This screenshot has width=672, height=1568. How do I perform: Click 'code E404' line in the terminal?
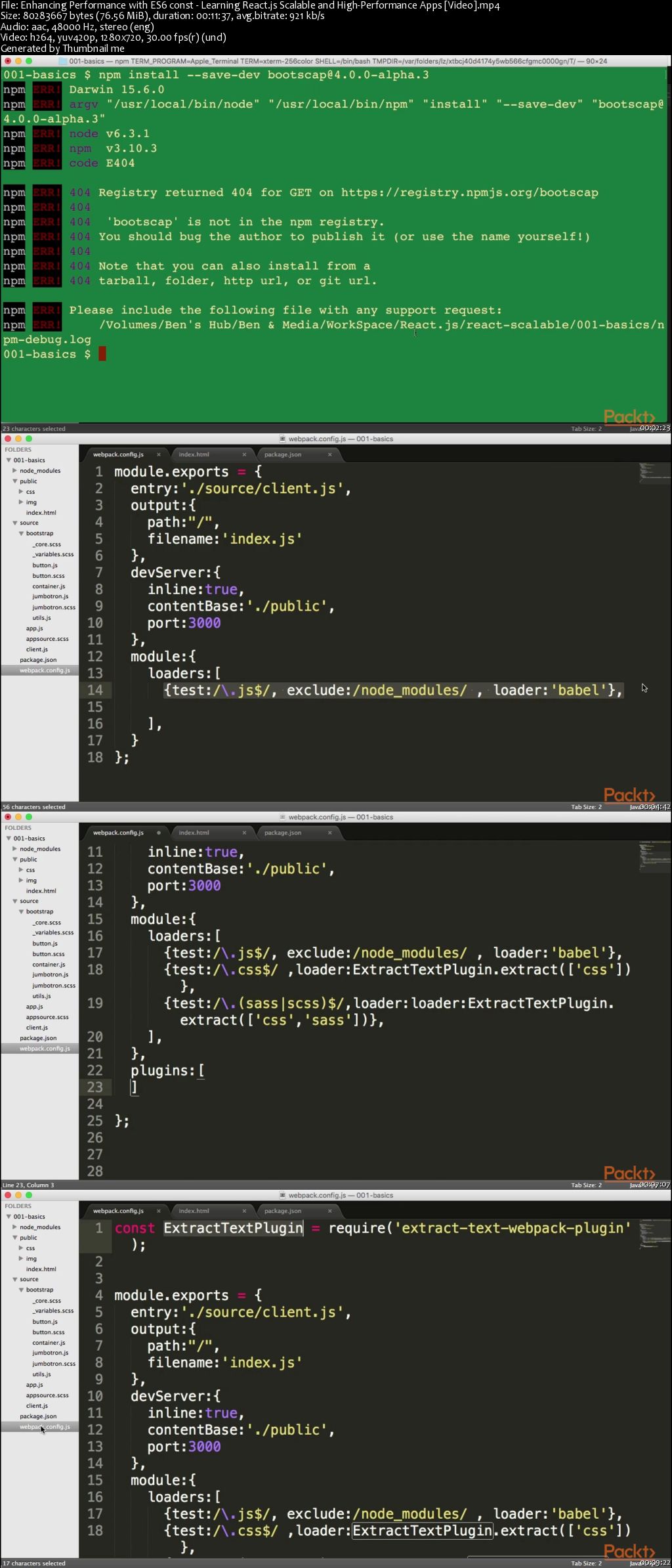(x=102, y=163)
